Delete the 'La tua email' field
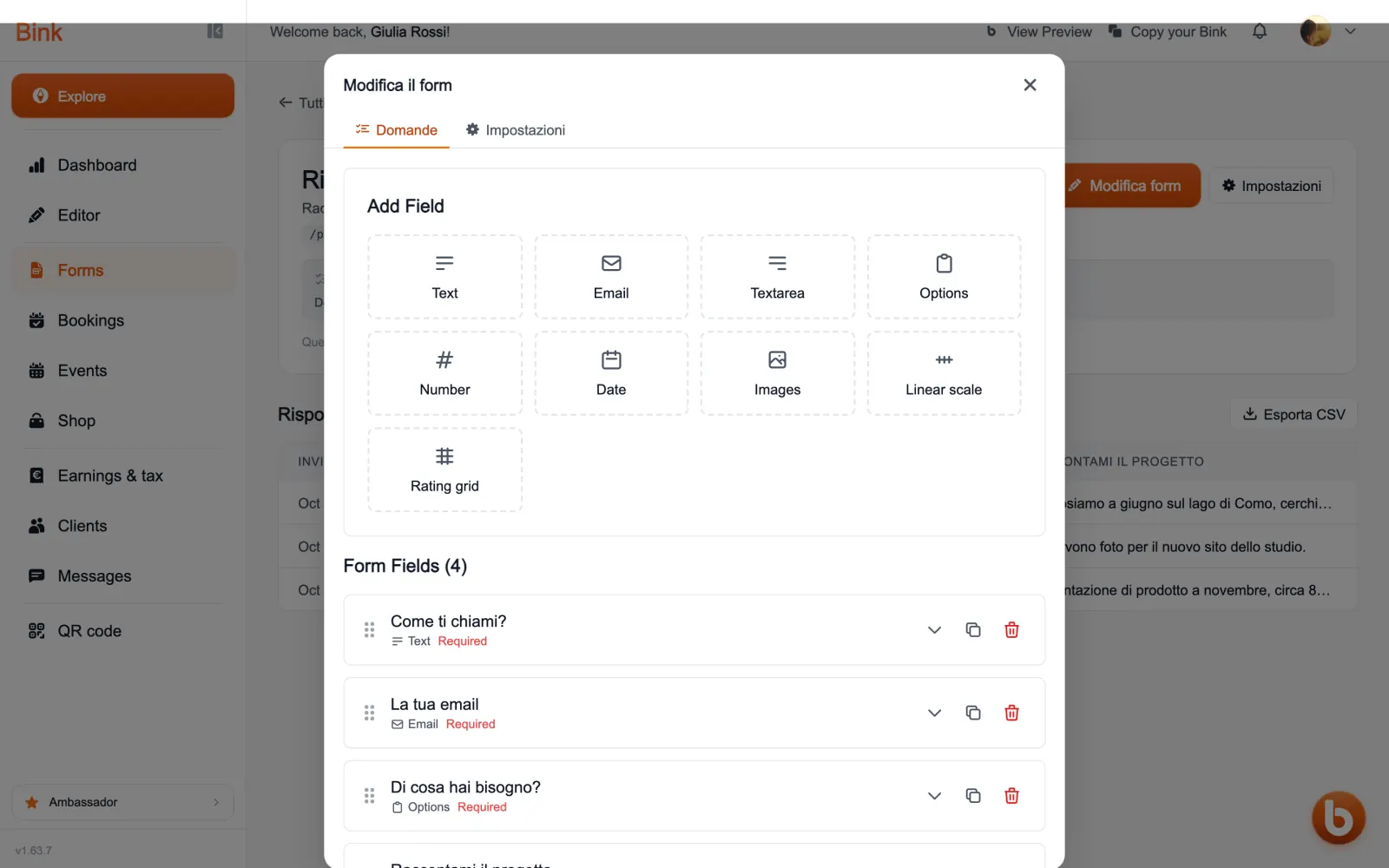The image size is (1389, 868). [x=1011, y=713]
